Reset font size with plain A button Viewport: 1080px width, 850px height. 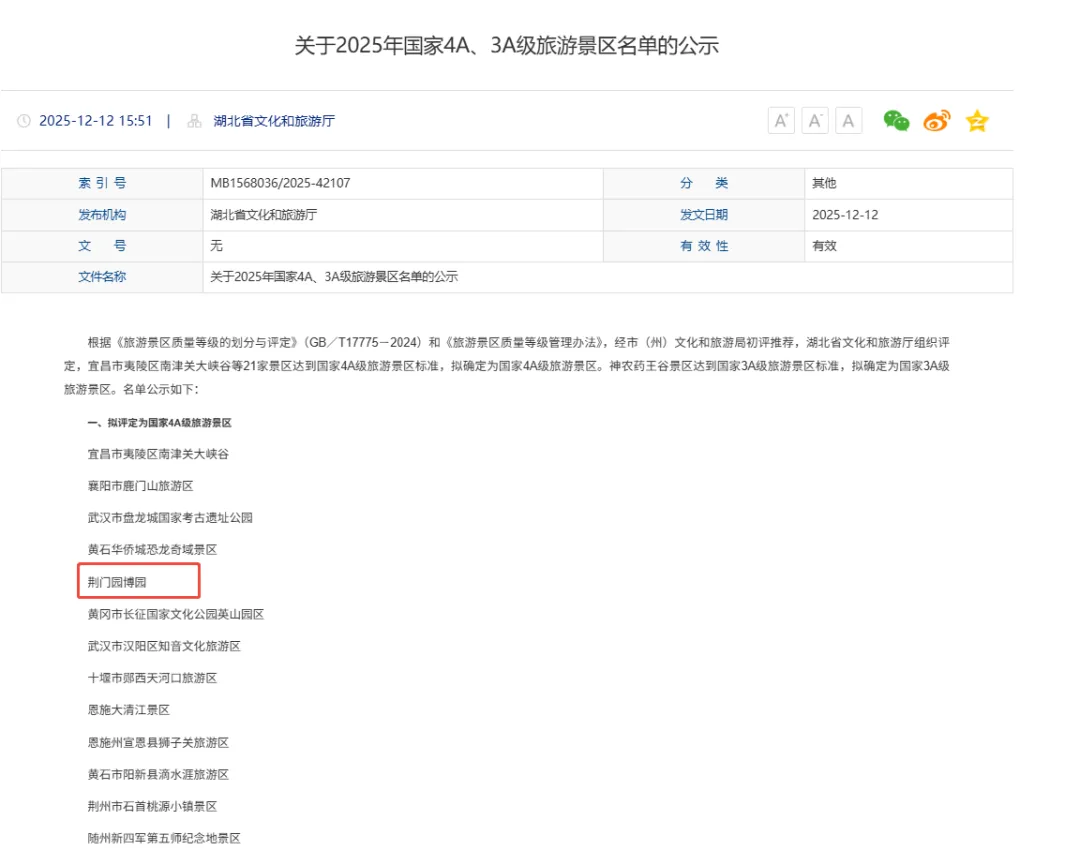849,121
